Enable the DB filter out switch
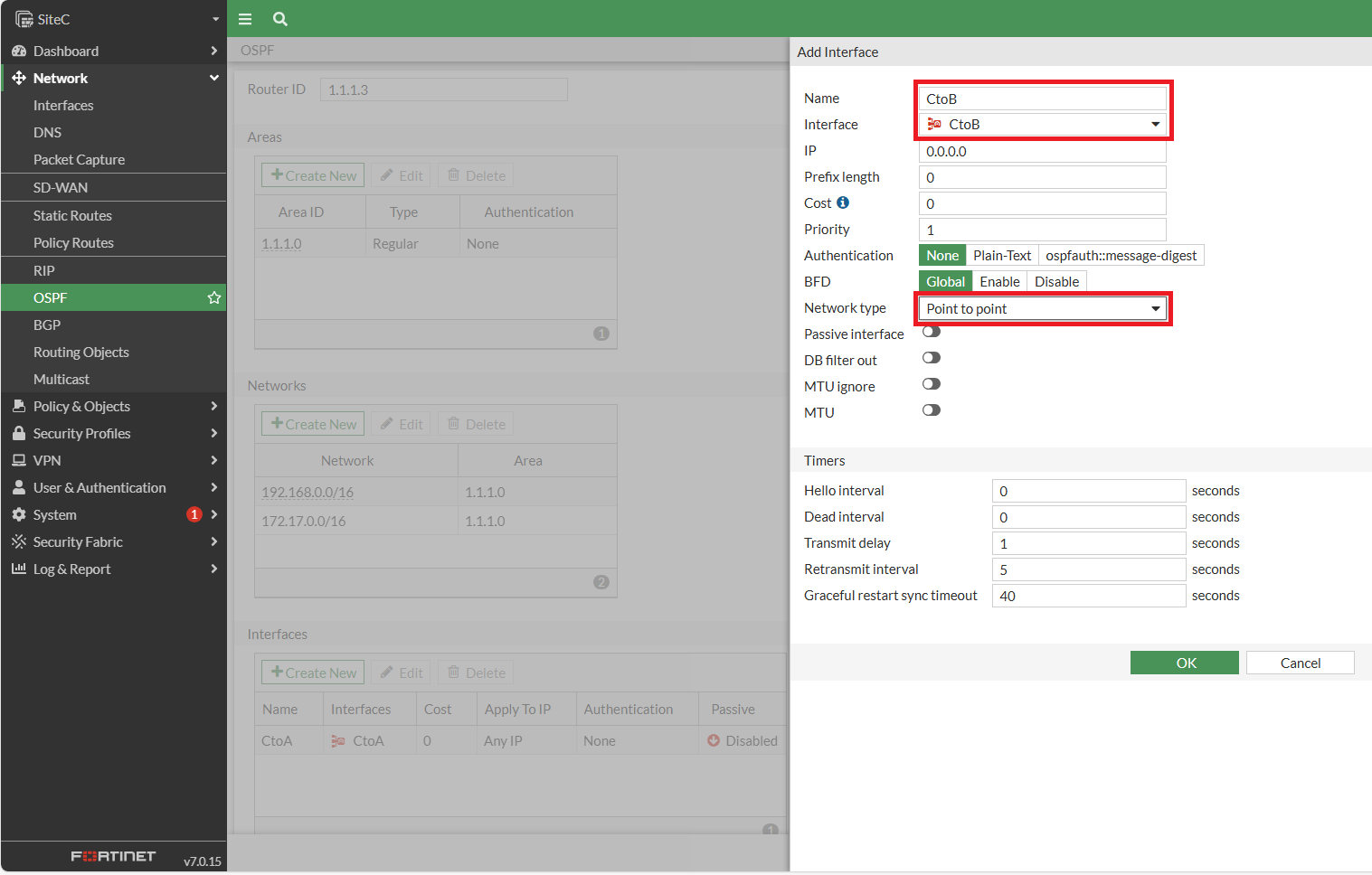This screenshot has width=1372, height=875. click(x=932, y=358)
